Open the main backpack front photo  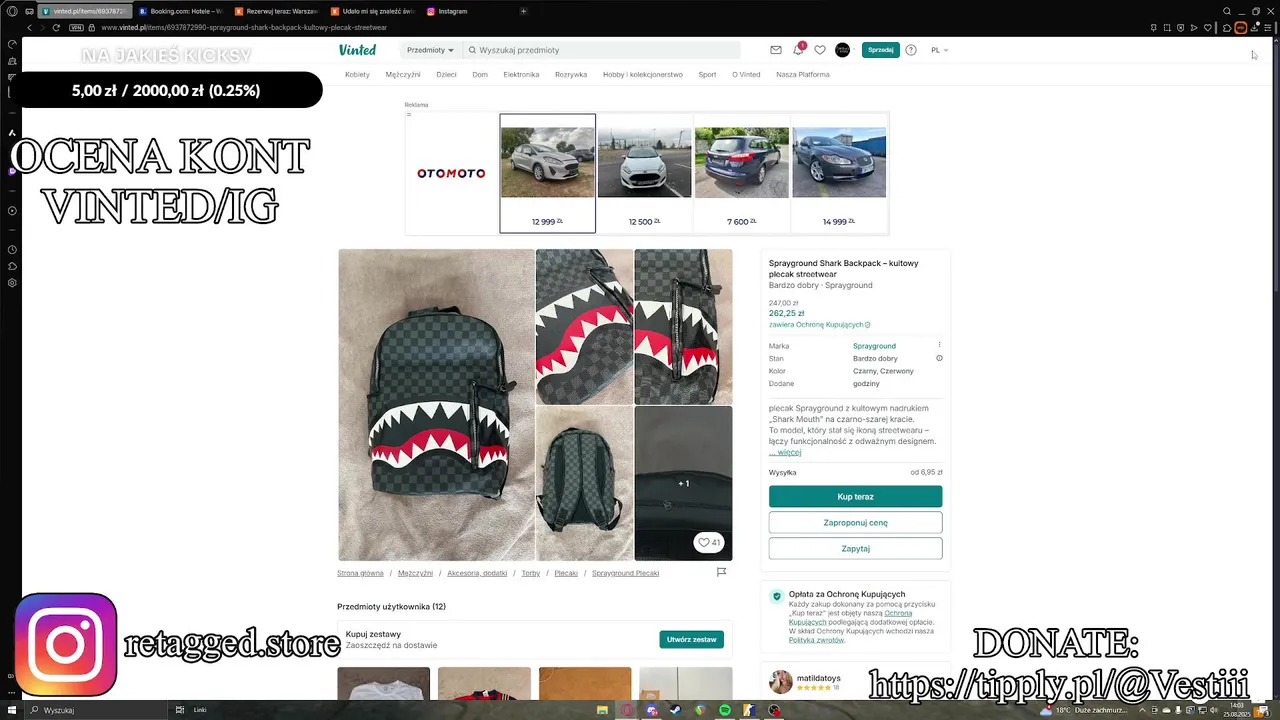point(436,405)
